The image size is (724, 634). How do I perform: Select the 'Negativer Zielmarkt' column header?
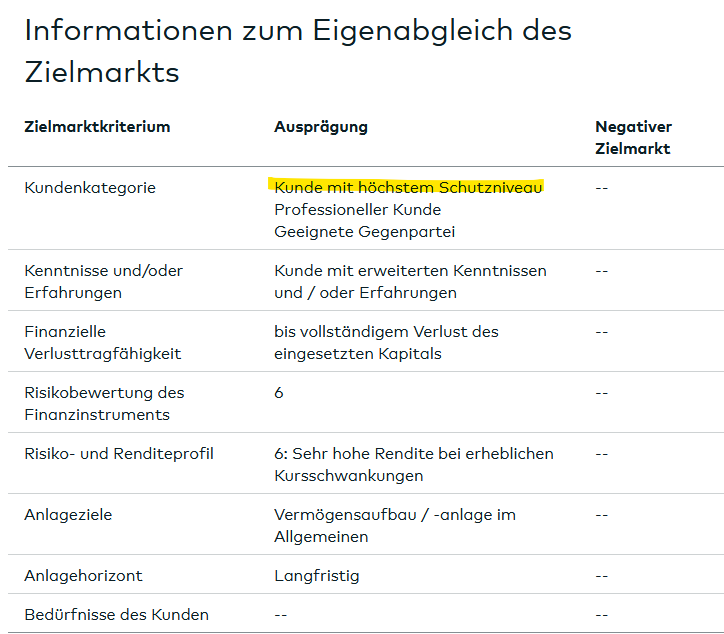coord(633,138)
